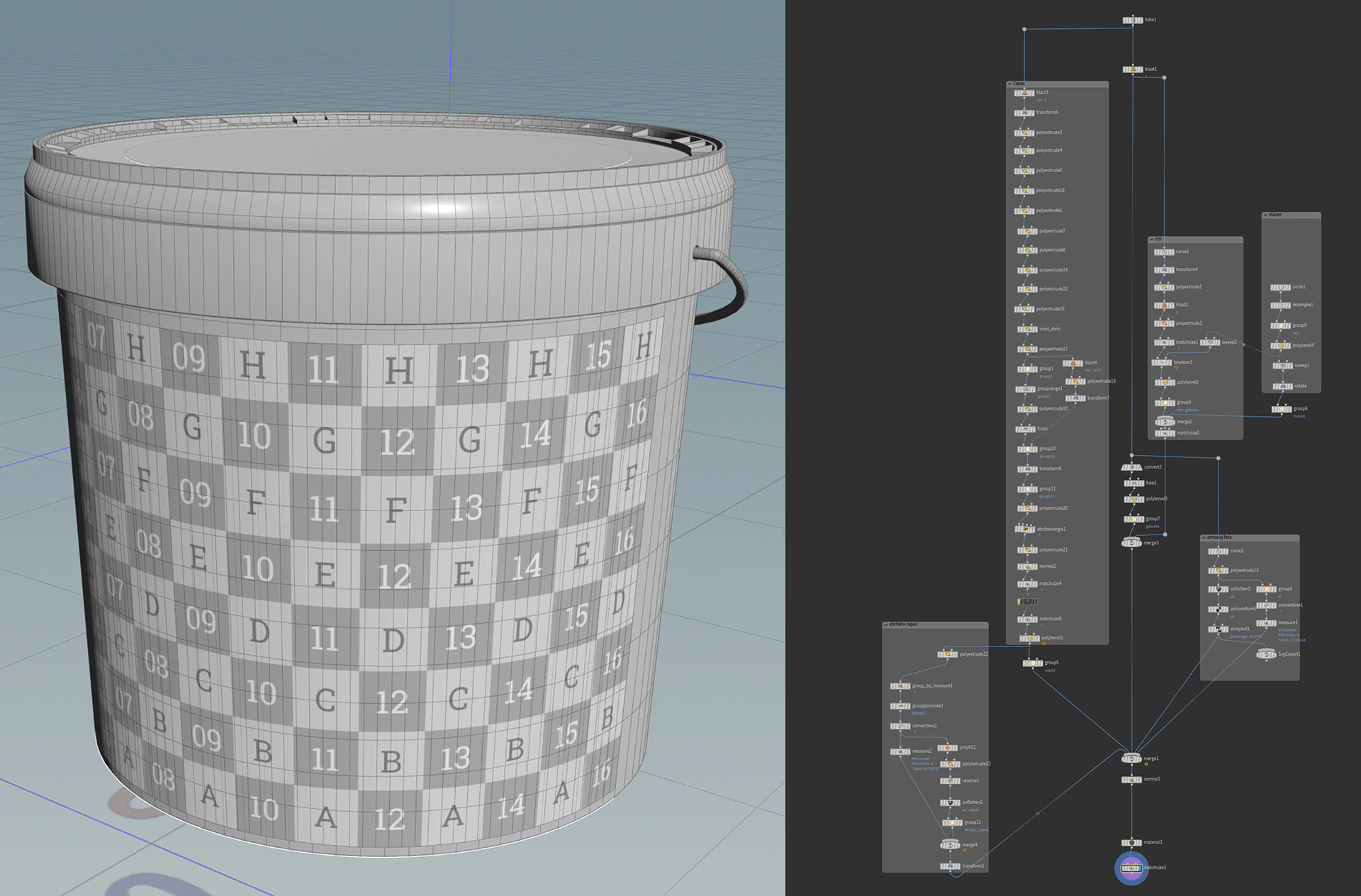Select the tube1 node
This screenshot has width=1361, height=896.
(1133, 20)
